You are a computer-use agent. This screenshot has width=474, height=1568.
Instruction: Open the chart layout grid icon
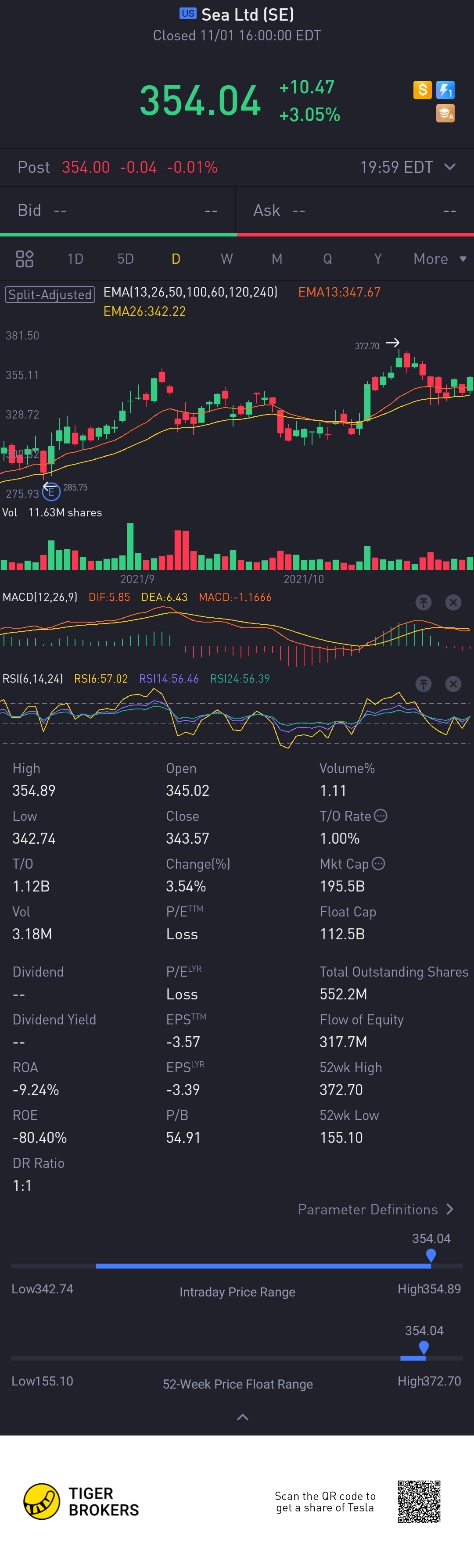point(25,259)
